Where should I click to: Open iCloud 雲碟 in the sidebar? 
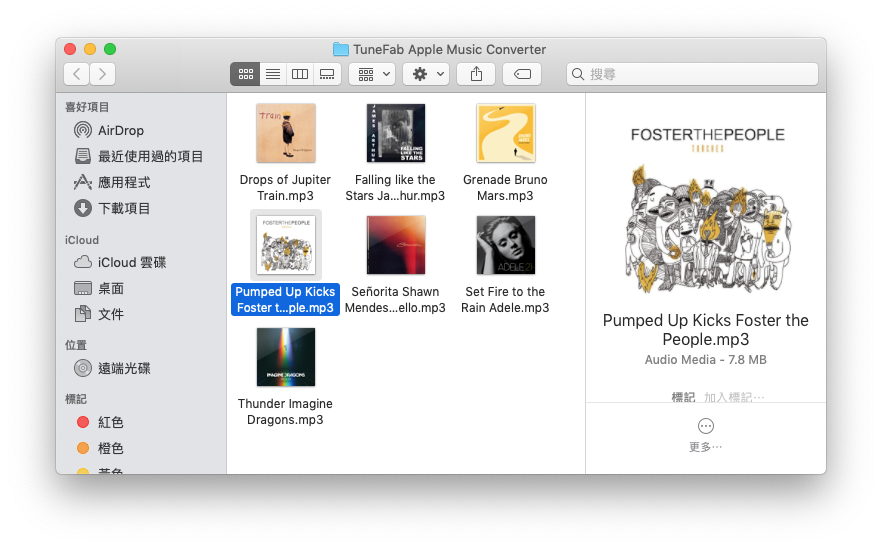coord(120,262)
